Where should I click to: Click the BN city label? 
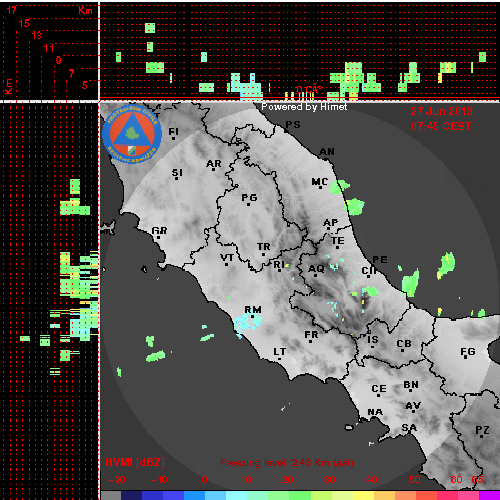[411, 385]
